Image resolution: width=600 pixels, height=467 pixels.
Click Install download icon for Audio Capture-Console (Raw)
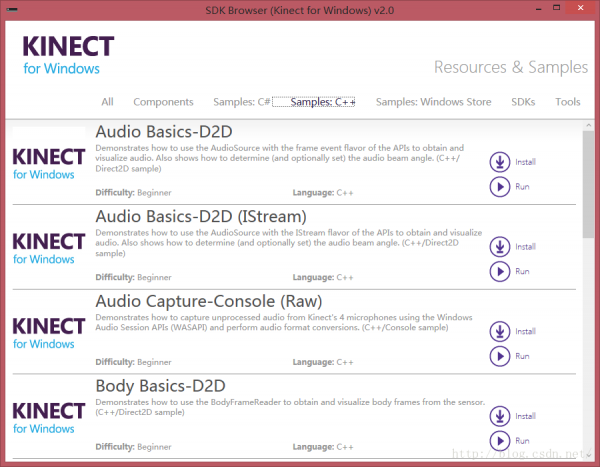[500, 331]
